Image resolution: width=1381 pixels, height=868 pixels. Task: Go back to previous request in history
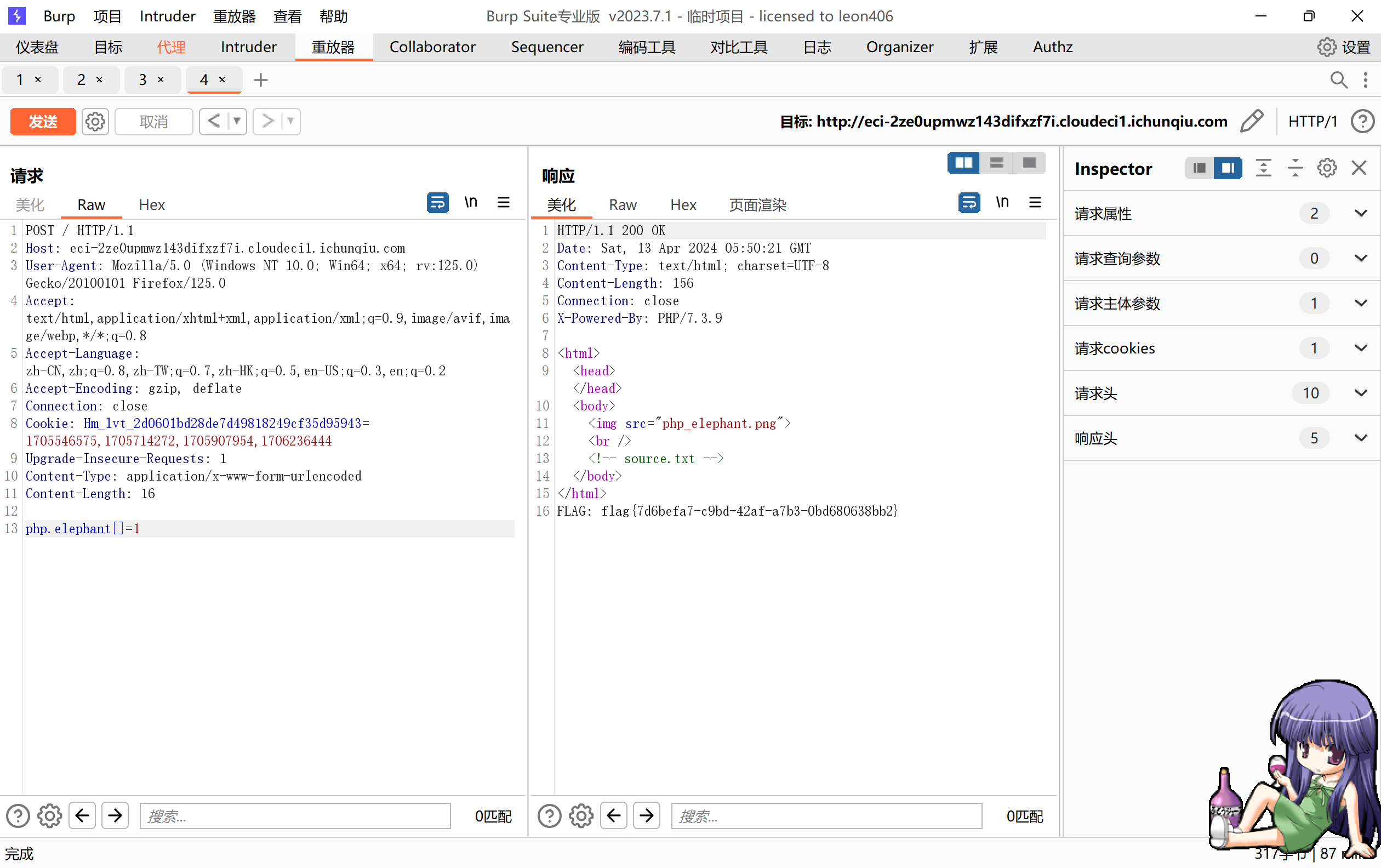[x=213, y=121]
